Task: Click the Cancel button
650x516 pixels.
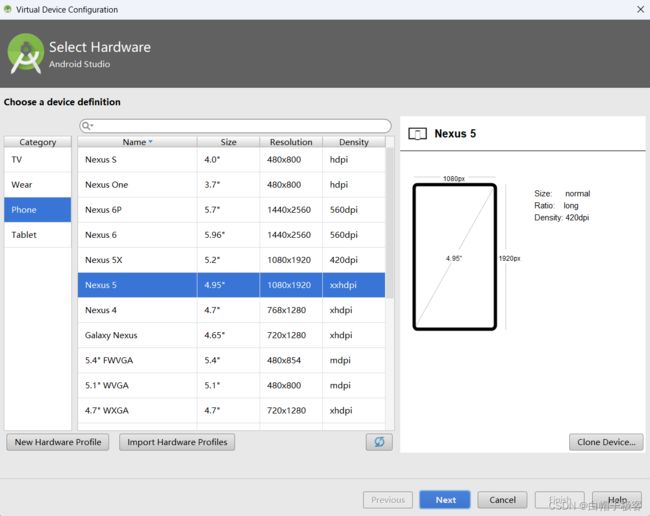Action: point(502,500)
